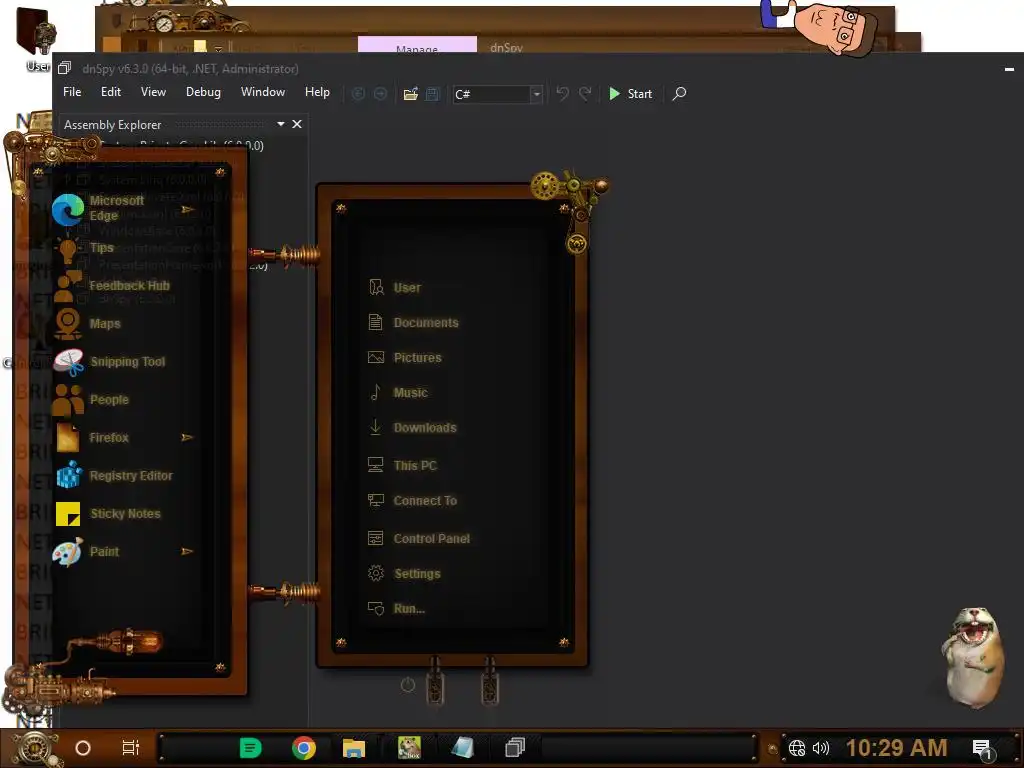The height and width of the screenshot is (768, 1024).
Task: Switch to the Manage tab in background window
Action: coord(417,46)
